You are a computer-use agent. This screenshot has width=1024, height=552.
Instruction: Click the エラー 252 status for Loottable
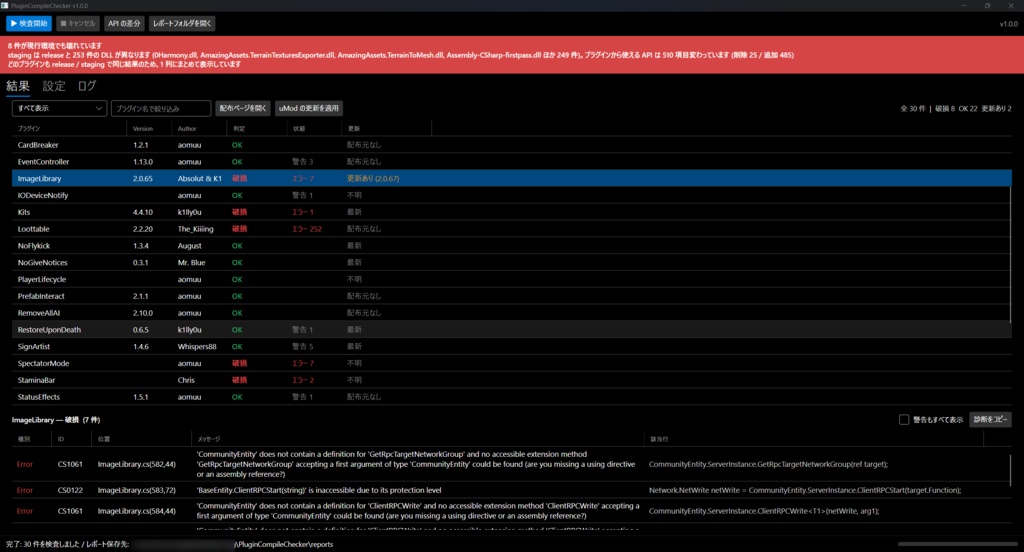click(x=307, y=229)
